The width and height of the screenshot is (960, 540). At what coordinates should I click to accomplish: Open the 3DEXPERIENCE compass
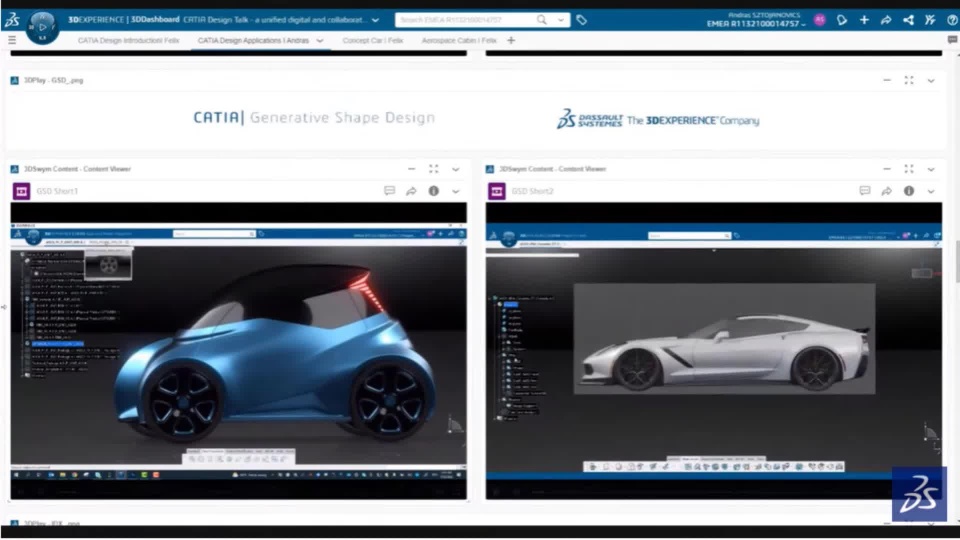42,28
